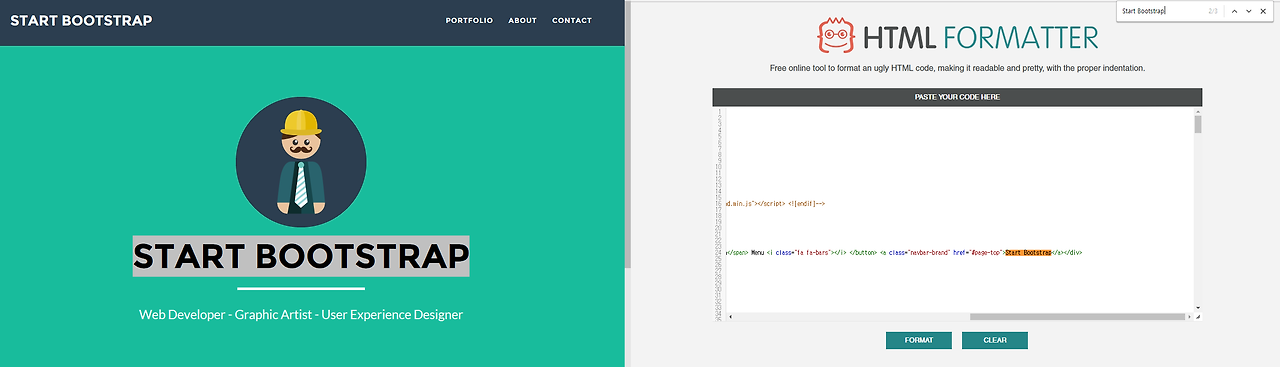Click the Web Developer - Graphic Artist subtitle
Image resolution: width=1280 pixels, height=367 pixels.
[x=301, y=314]
